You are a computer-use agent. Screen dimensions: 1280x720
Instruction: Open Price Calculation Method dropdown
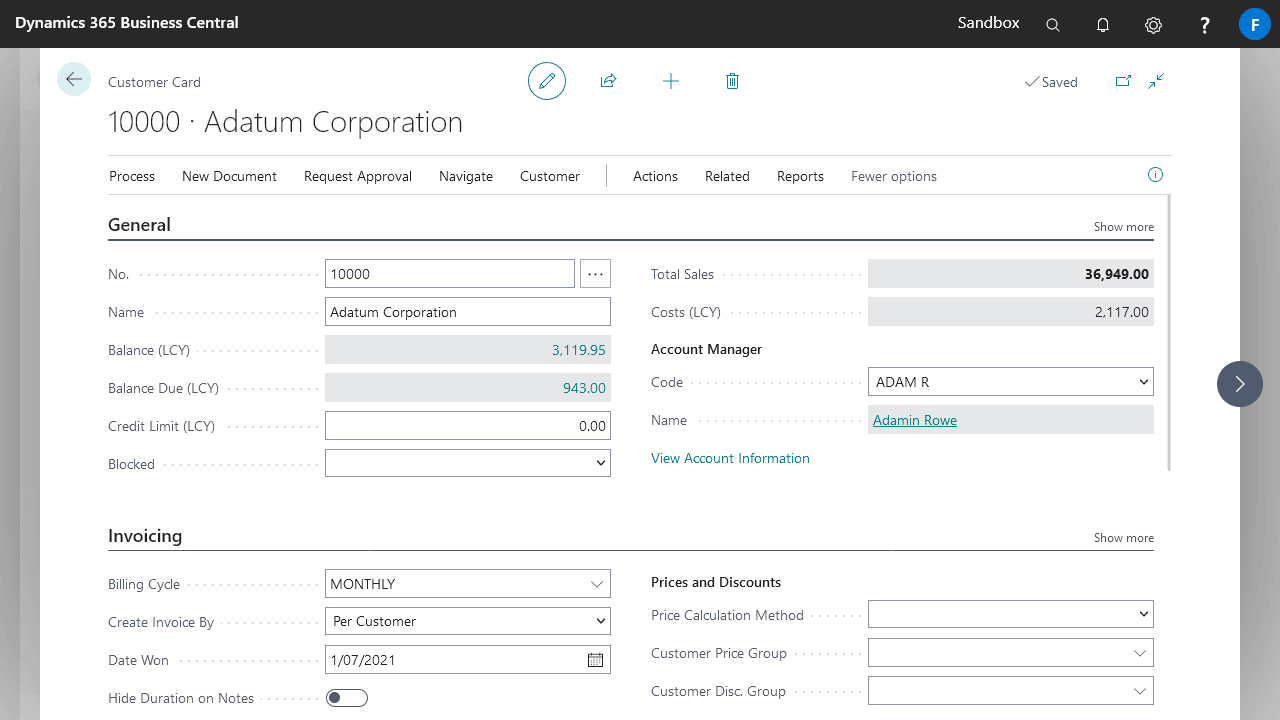point(1011,614)
